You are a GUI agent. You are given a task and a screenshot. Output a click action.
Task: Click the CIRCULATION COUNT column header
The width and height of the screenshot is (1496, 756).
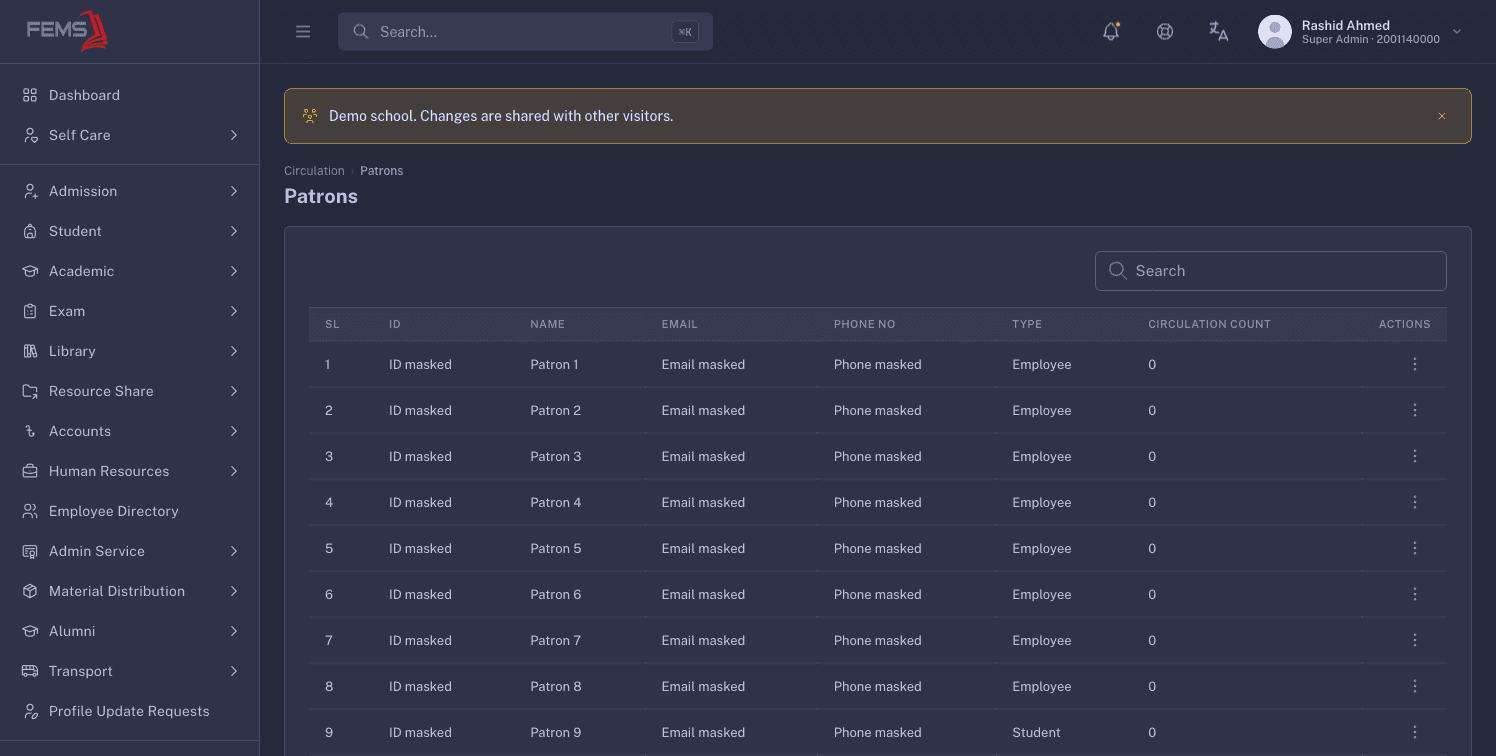(1209, 324)
